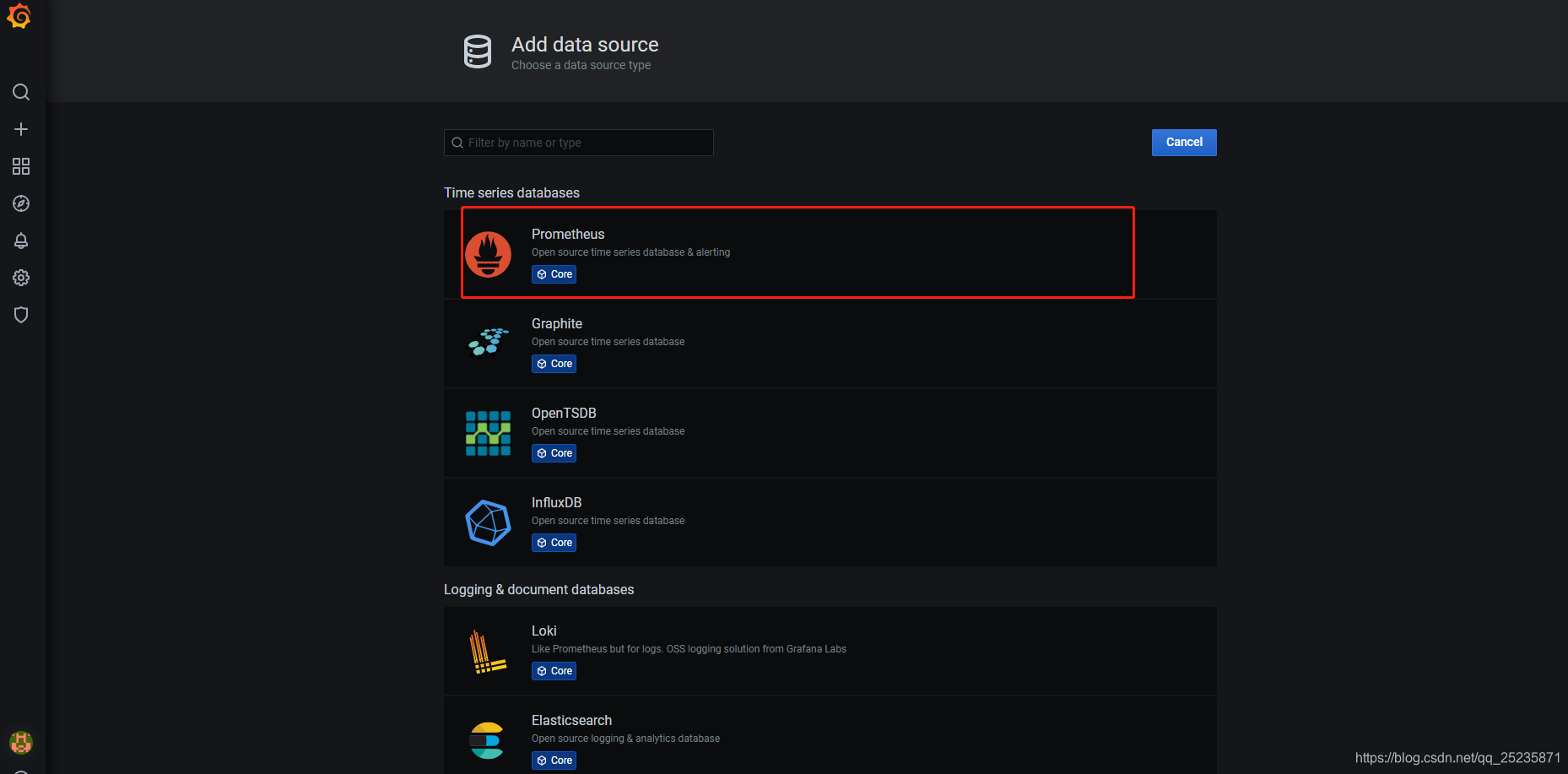Select the OpenTSDB data source title
The width and height of the screenshot is (1568, 774).
[x=564, y=413]
